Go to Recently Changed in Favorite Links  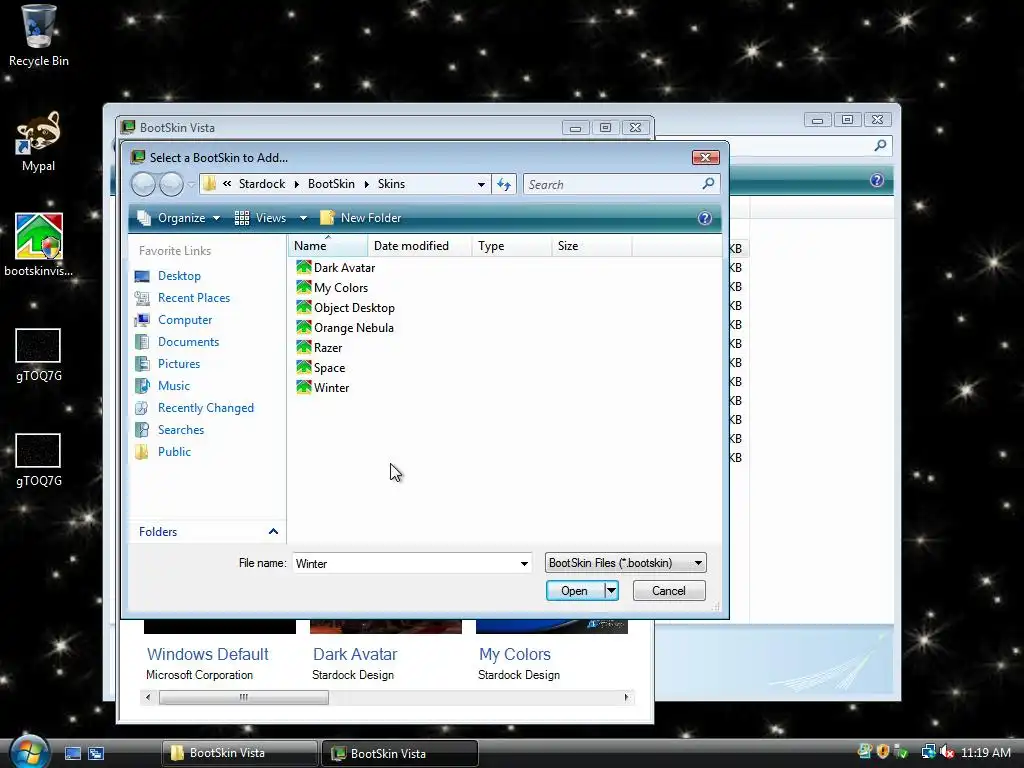pyautogui.click(x=206, y=408)
